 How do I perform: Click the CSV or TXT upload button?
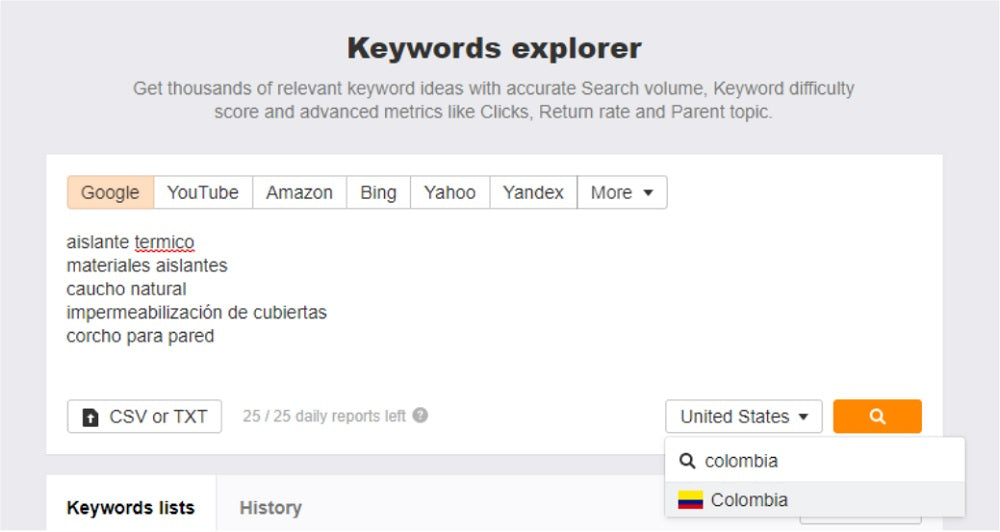click(145, 417)
